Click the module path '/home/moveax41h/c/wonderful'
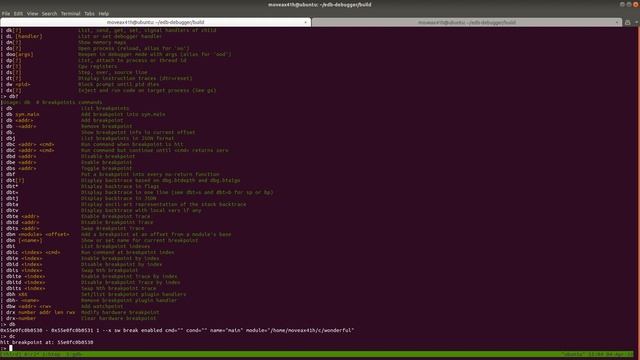The width and height of the screenshot is (640, 360). [312, 330]
